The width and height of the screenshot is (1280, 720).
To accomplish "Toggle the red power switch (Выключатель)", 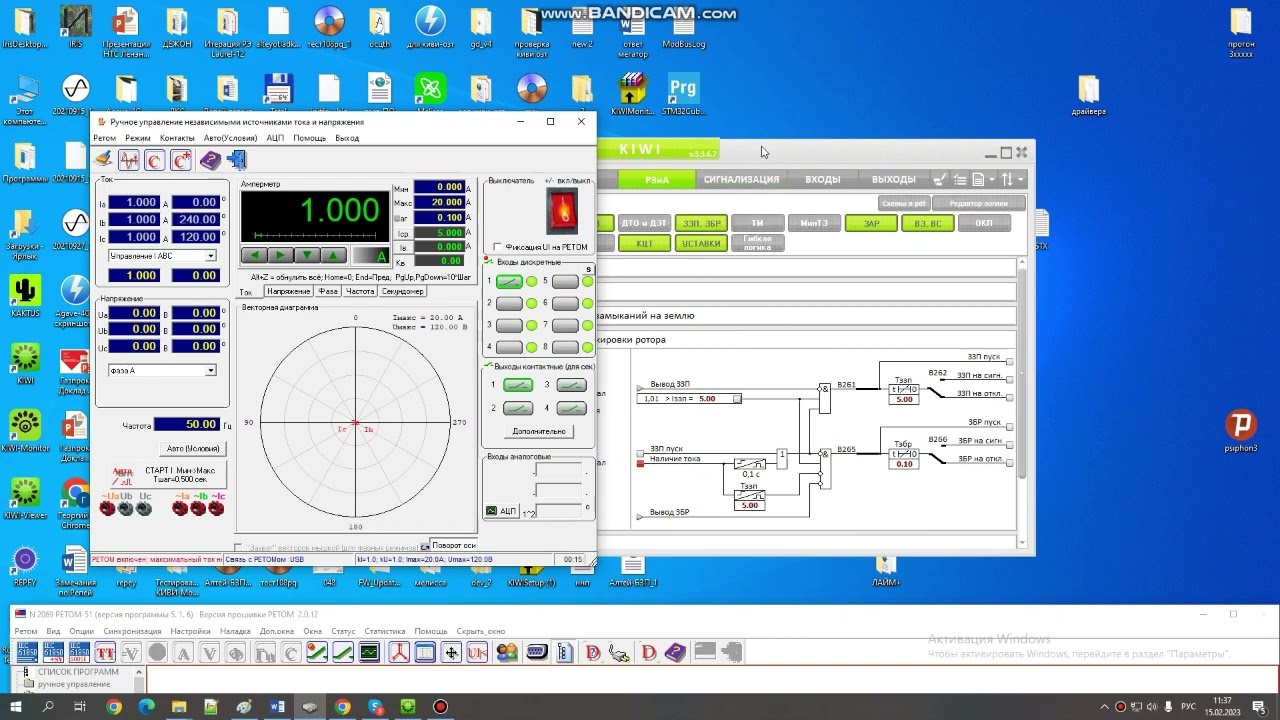I will click(x=561, y=211).
